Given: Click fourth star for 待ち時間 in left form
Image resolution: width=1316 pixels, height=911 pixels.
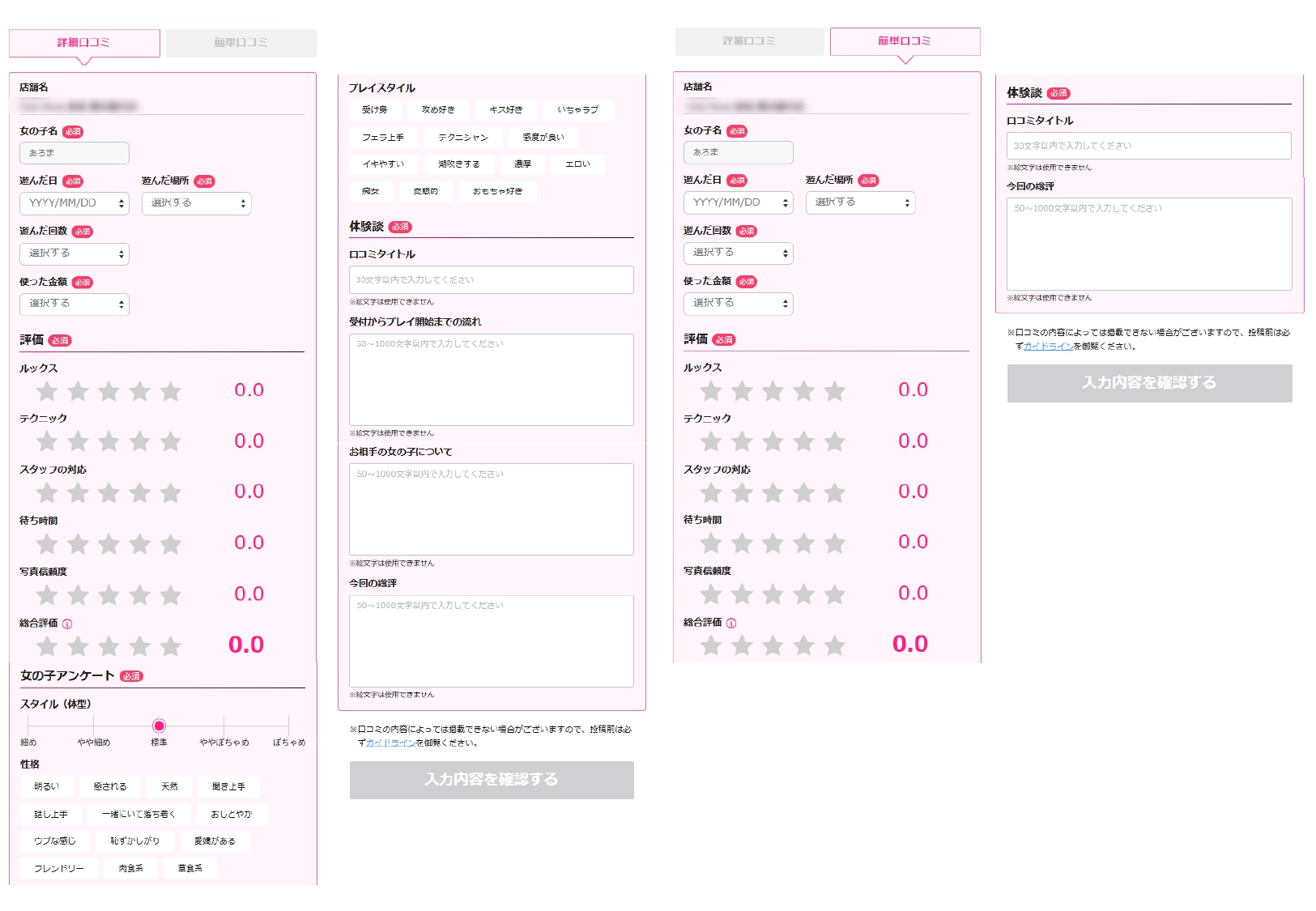Looking at the screenshot, I should pos(139,543).
